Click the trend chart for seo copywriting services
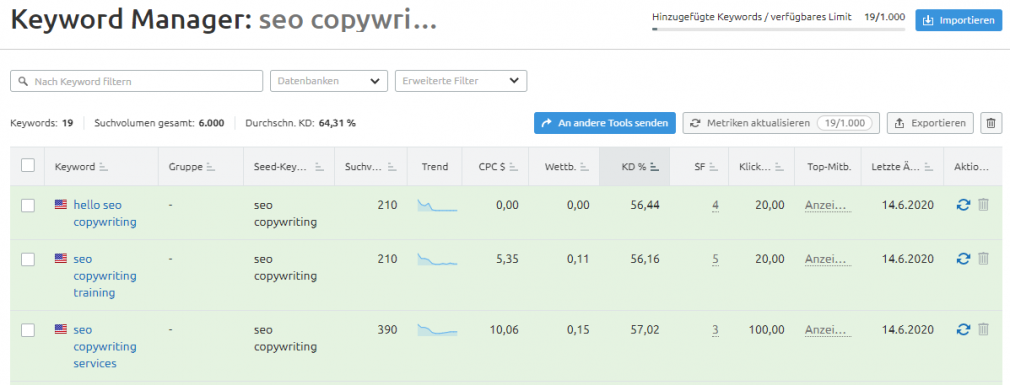Screen dimensions: 1010x385 (x=437, y=330)
